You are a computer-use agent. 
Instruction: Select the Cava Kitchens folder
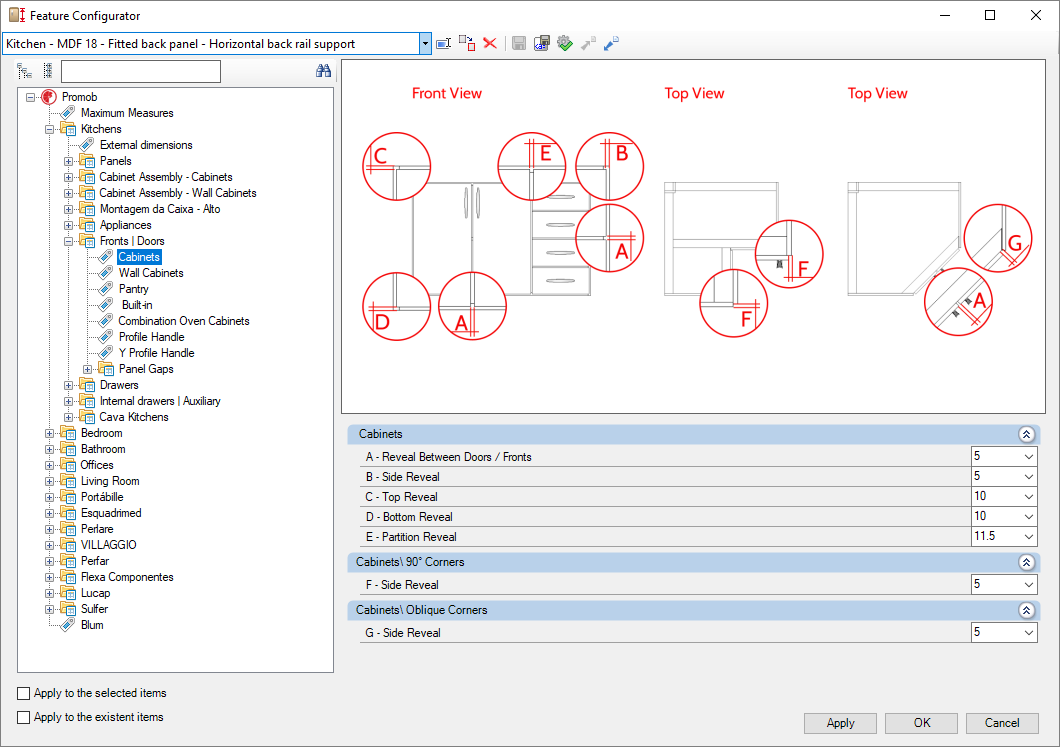(x=134, y=417)
